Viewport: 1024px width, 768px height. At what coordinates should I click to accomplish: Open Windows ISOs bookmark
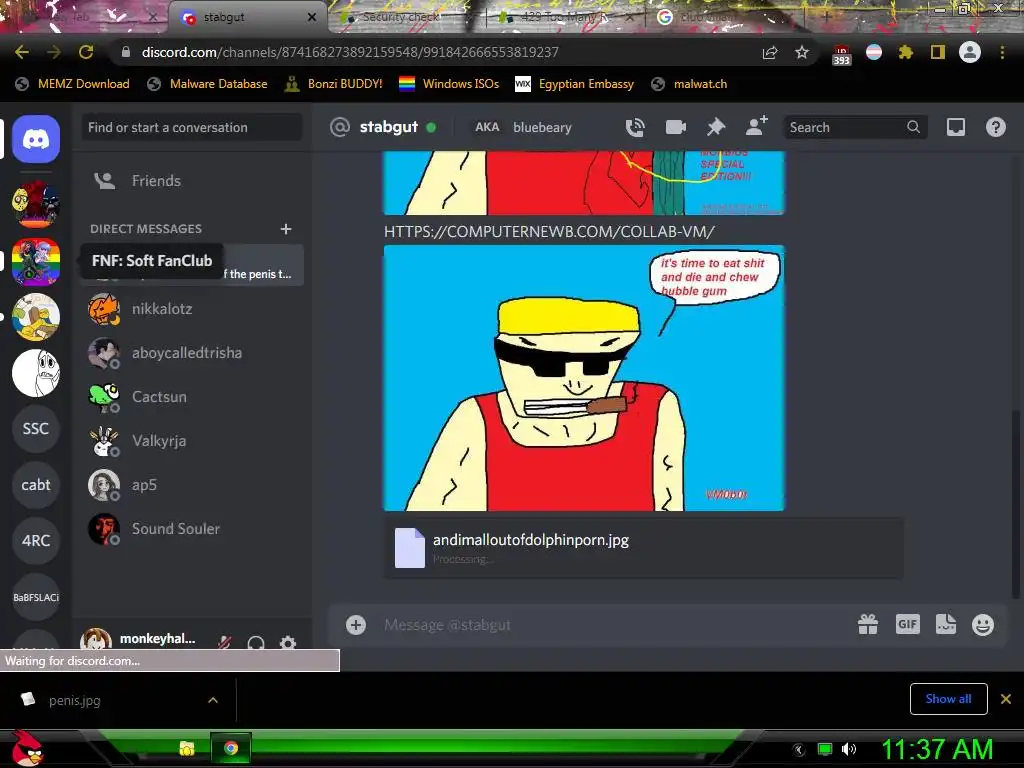[449, 84]
